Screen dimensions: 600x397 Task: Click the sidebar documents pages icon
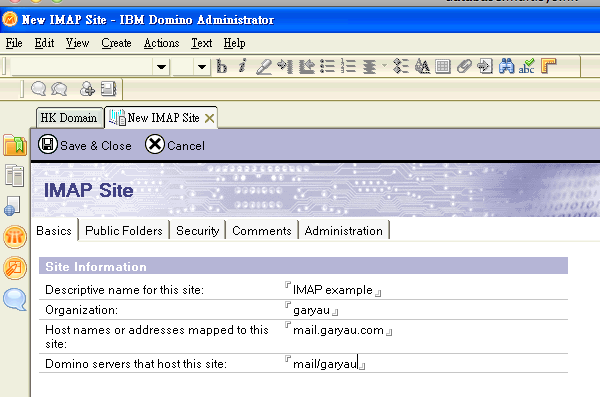[x=15, y=176]
